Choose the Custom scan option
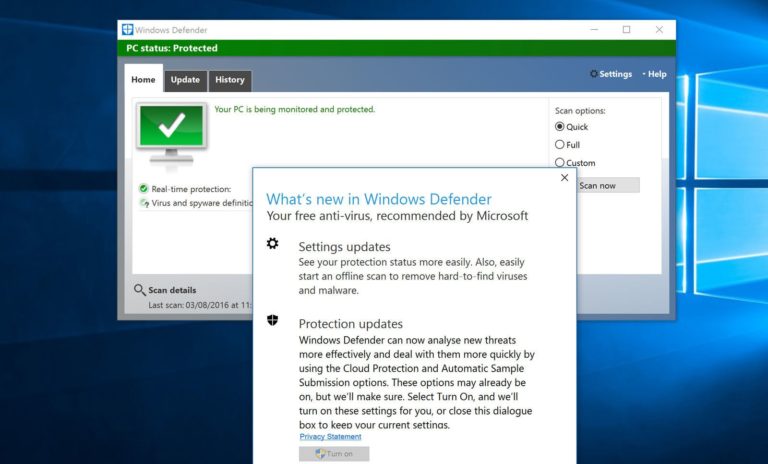The width and height of the screenshot is (768, 464). [560, 162]
